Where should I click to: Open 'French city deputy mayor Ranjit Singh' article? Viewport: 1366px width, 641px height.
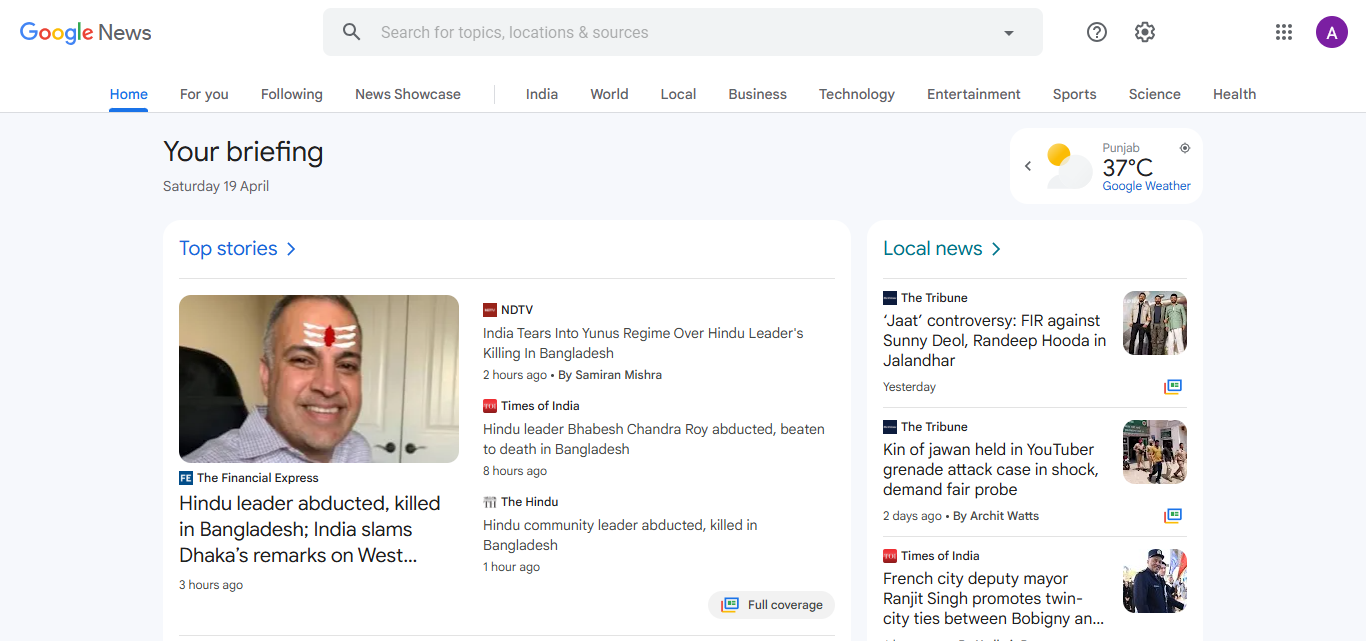[x=994, y=599]
